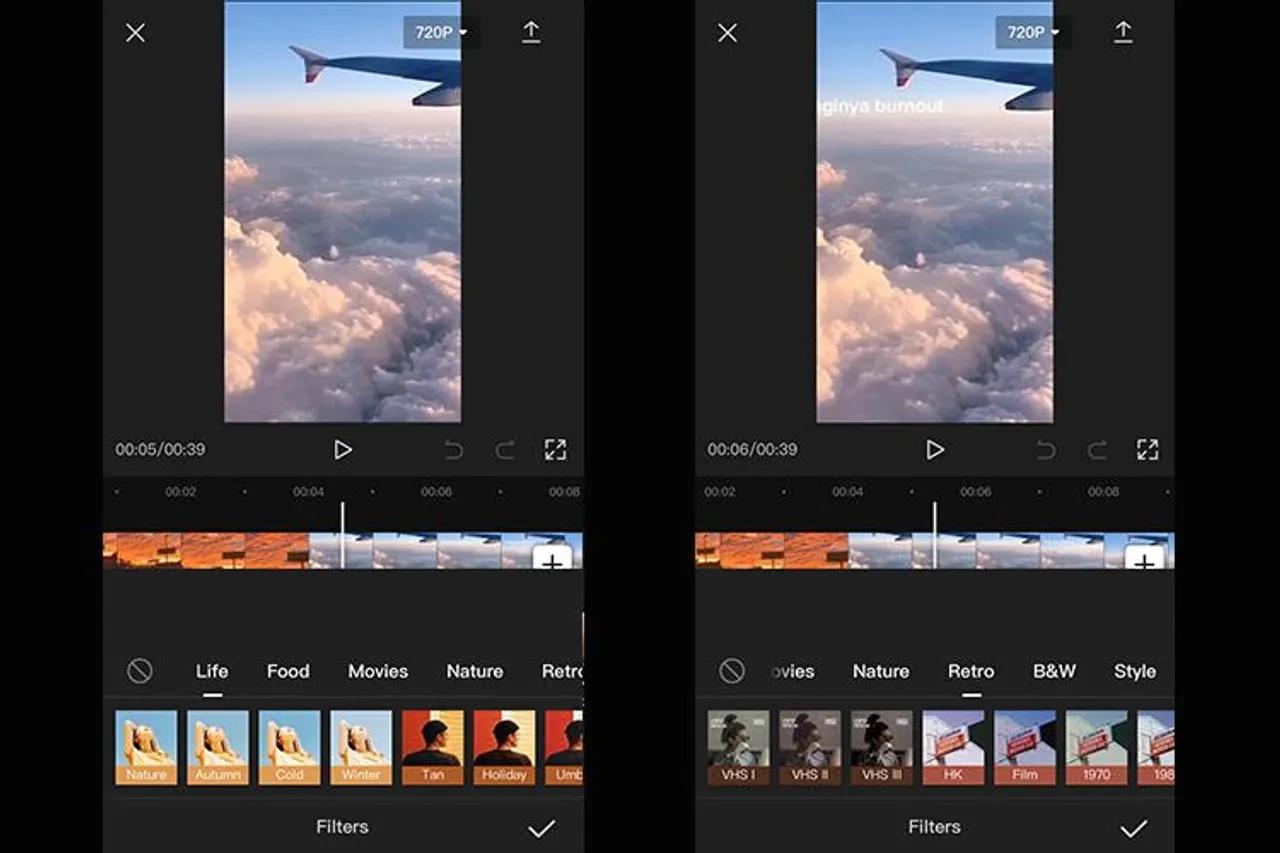The height and width of the screenshot is (853, 1280).
Task: Open the Movies filter tab, left screen
Action: [x=378, y=671]
